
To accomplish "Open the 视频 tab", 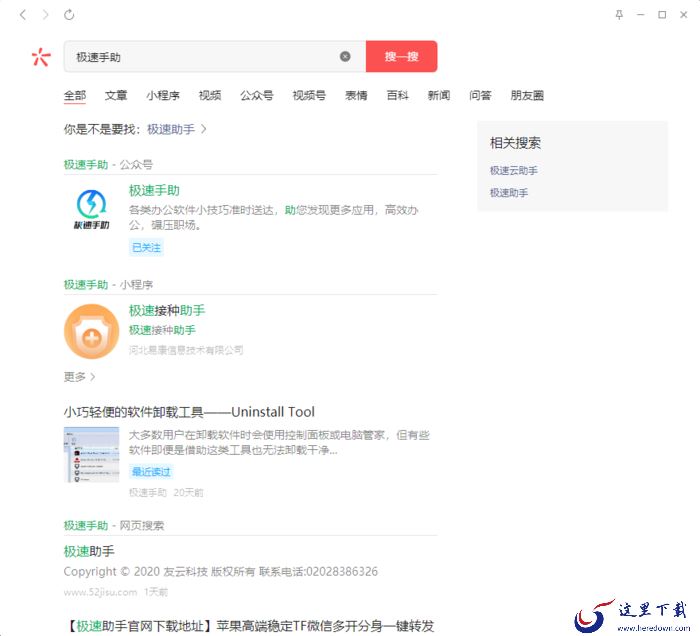I will pyautogui.click(x=210, y=95).
